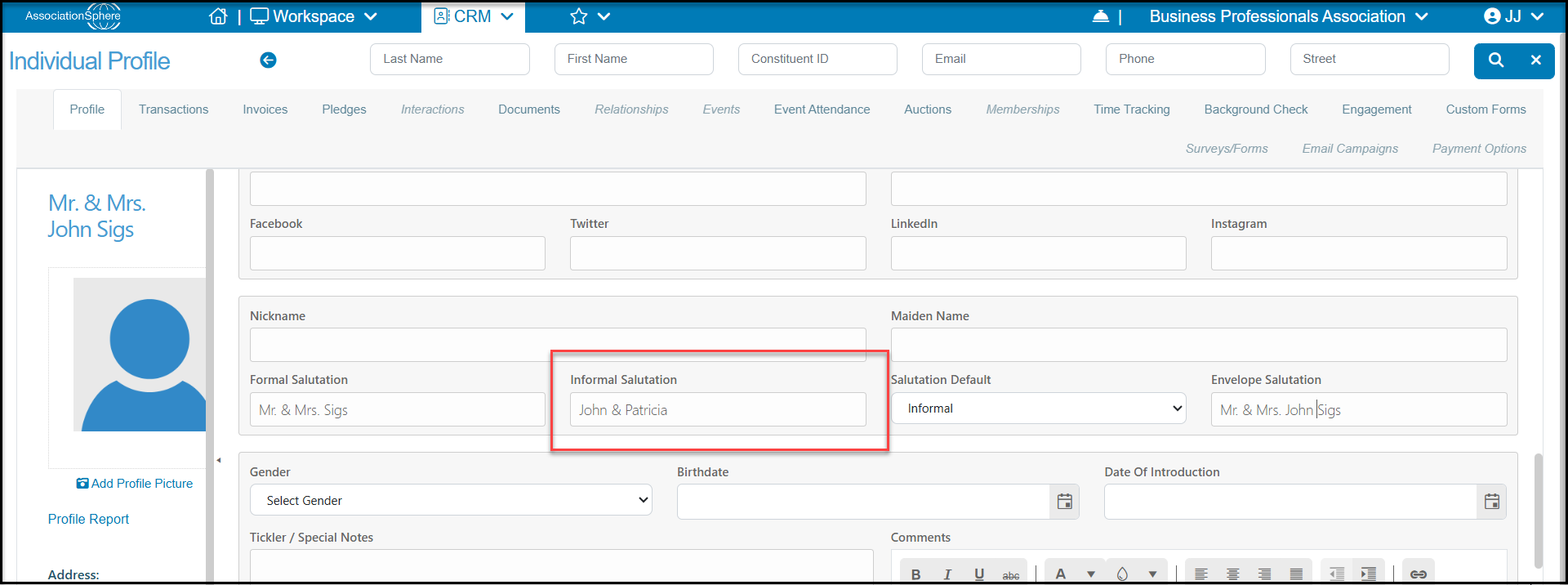Switch to the Documents tab
Screen dimensions: 1568x585
pyautogui.click(x=529, y=109)
